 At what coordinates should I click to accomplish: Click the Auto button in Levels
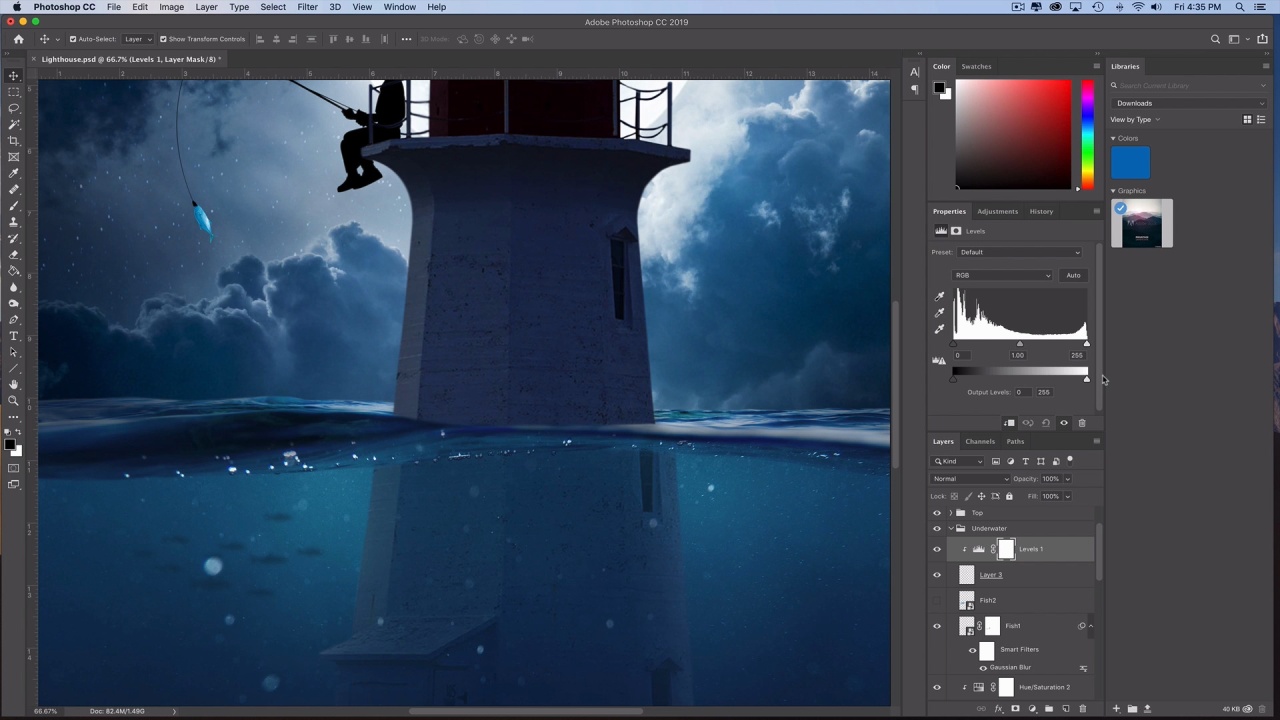pyautogui.click(x=1073, y=275)
